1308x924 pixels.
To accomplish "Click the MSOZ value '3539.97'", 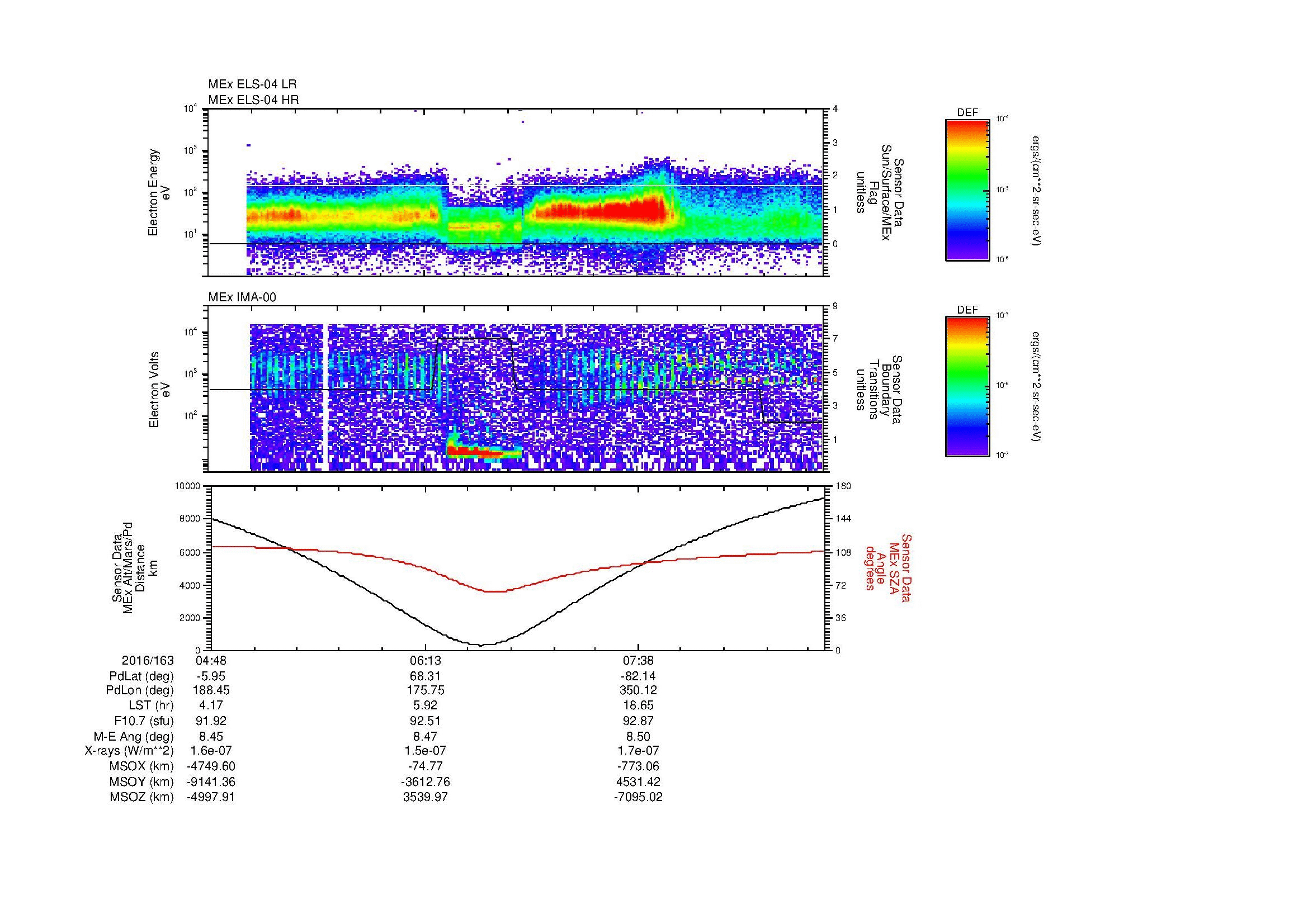I will click(425, 797).
